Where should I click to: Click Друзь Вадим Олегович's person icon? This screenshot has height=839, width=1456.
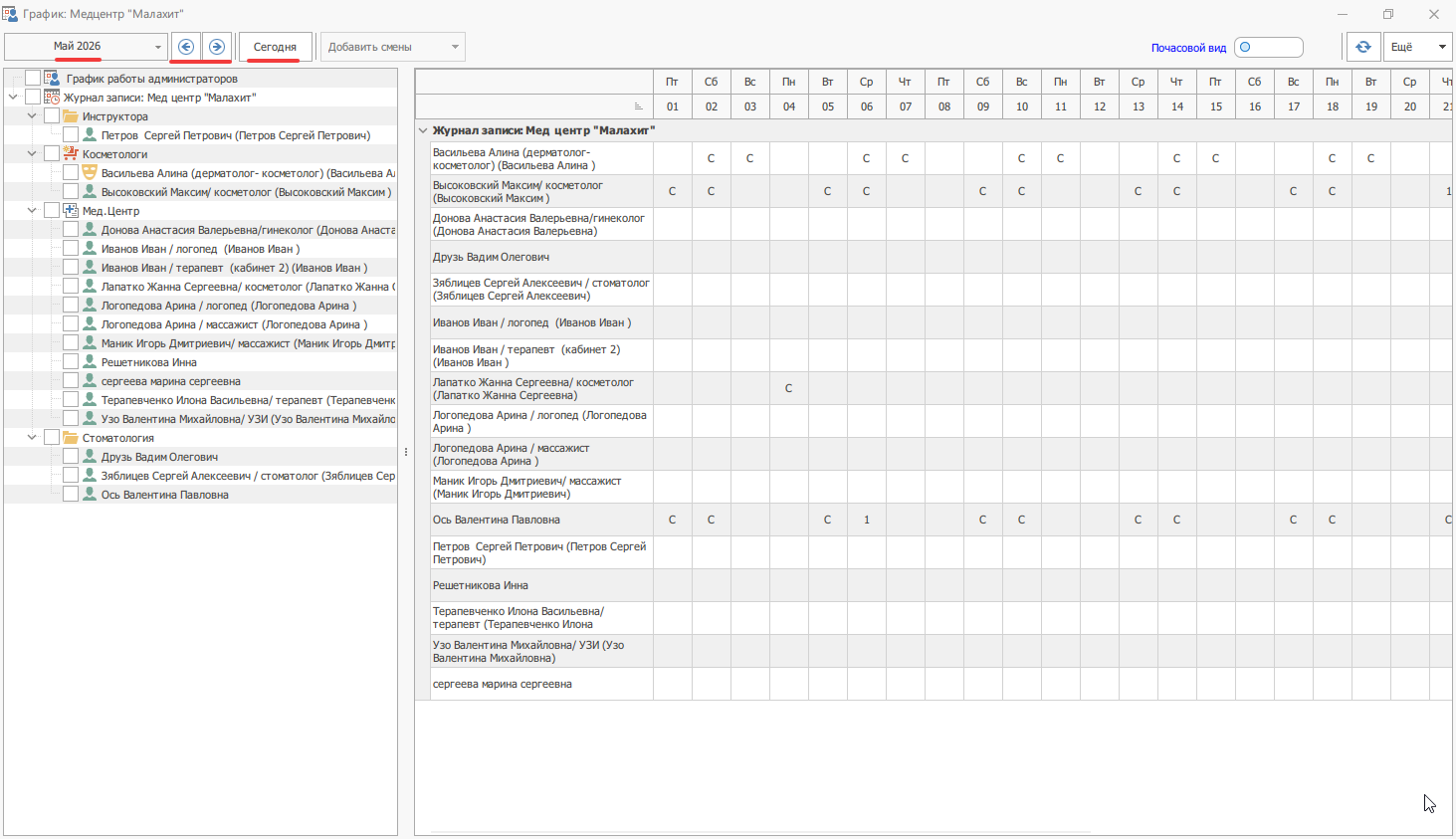coord(90,457)
